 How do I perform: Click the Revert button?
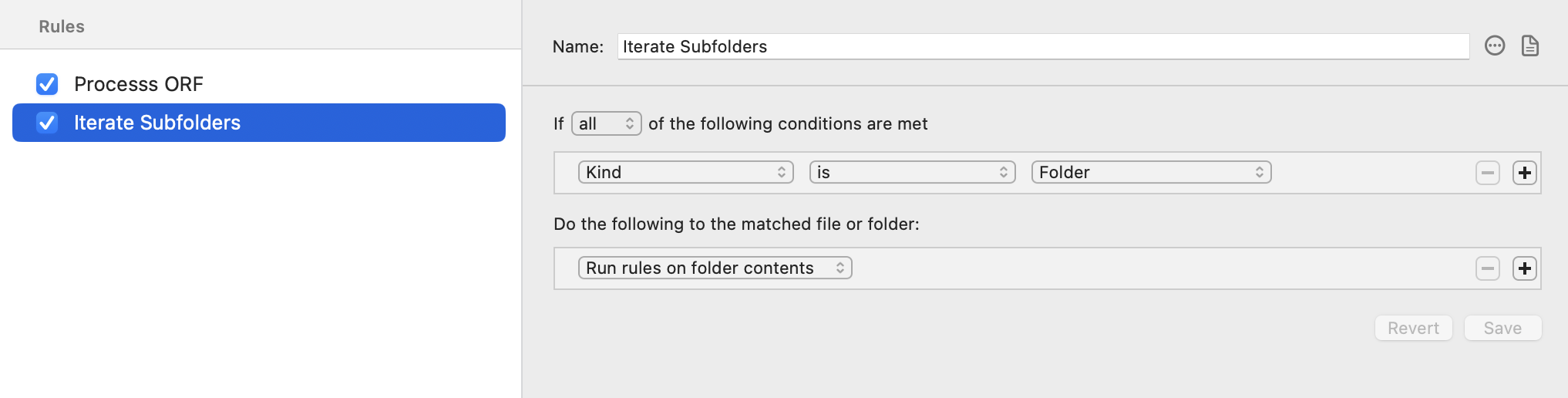tap(1413, 329)
